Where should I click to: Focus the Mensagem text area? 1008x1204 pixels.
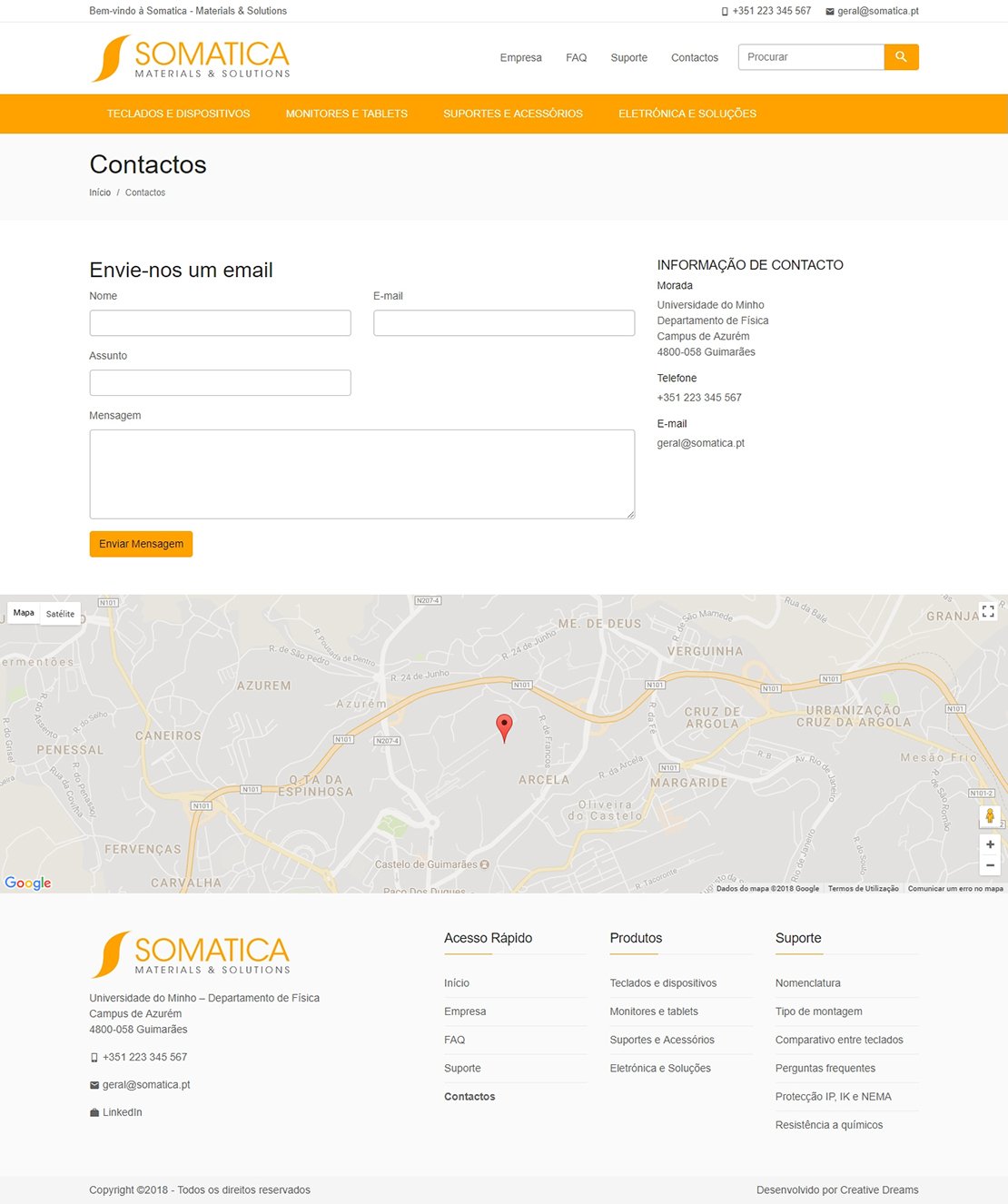361,474
